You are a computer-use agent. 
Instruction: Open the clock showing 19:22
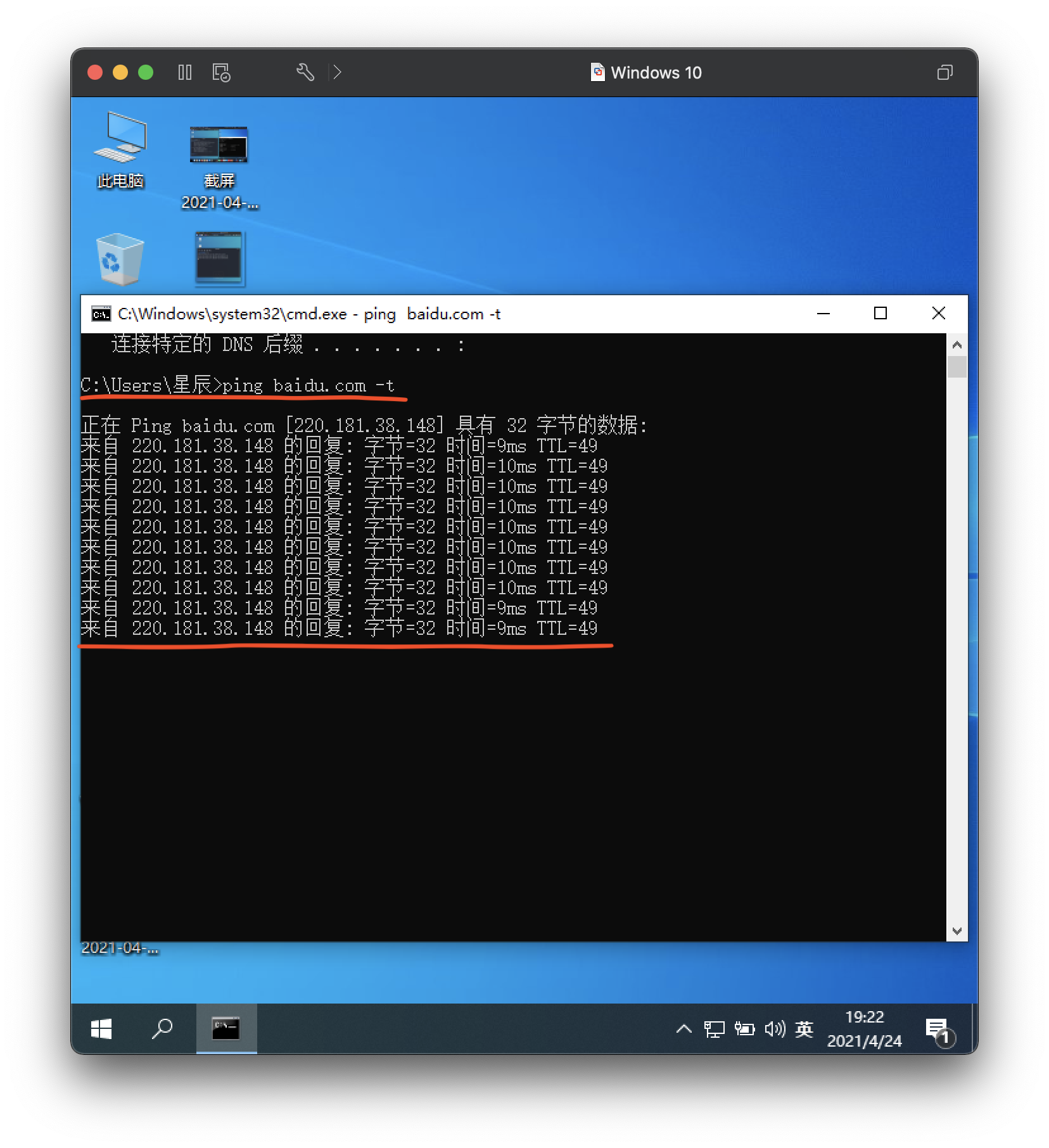(864, 1029)
